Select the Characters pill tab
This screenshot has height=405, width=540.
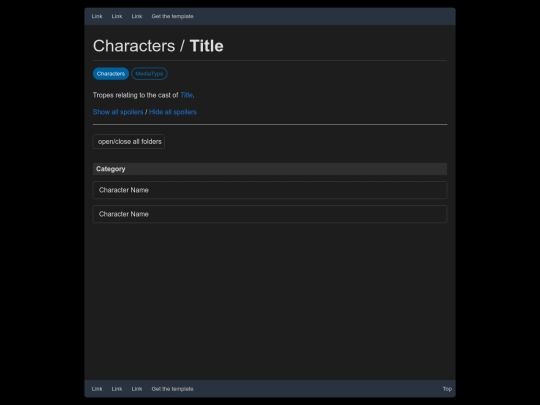[x=111, y=74]
